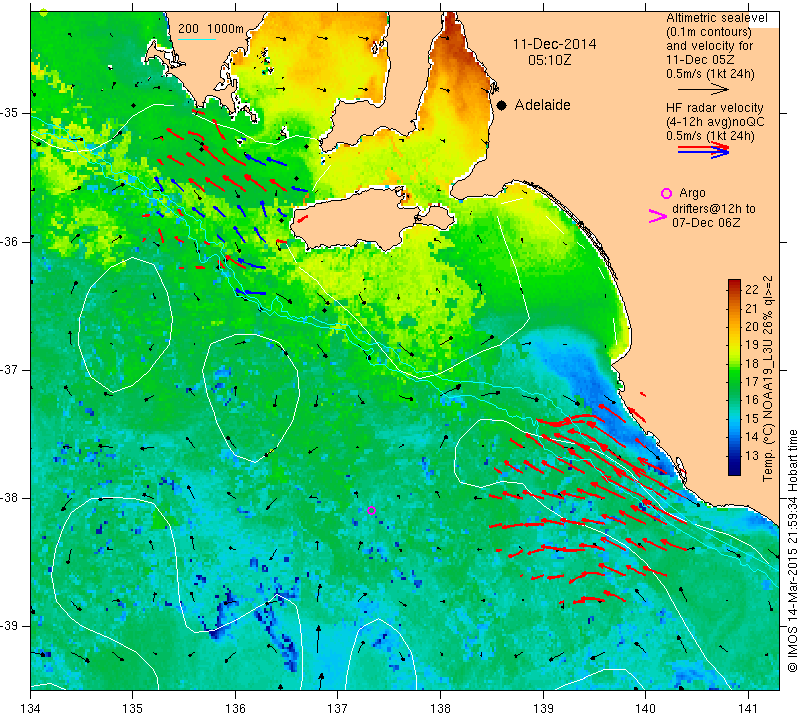Click the cyan 200 1000m isobath legend line
The height and width of the screenshot is (720, 800).
coord(197,39)
